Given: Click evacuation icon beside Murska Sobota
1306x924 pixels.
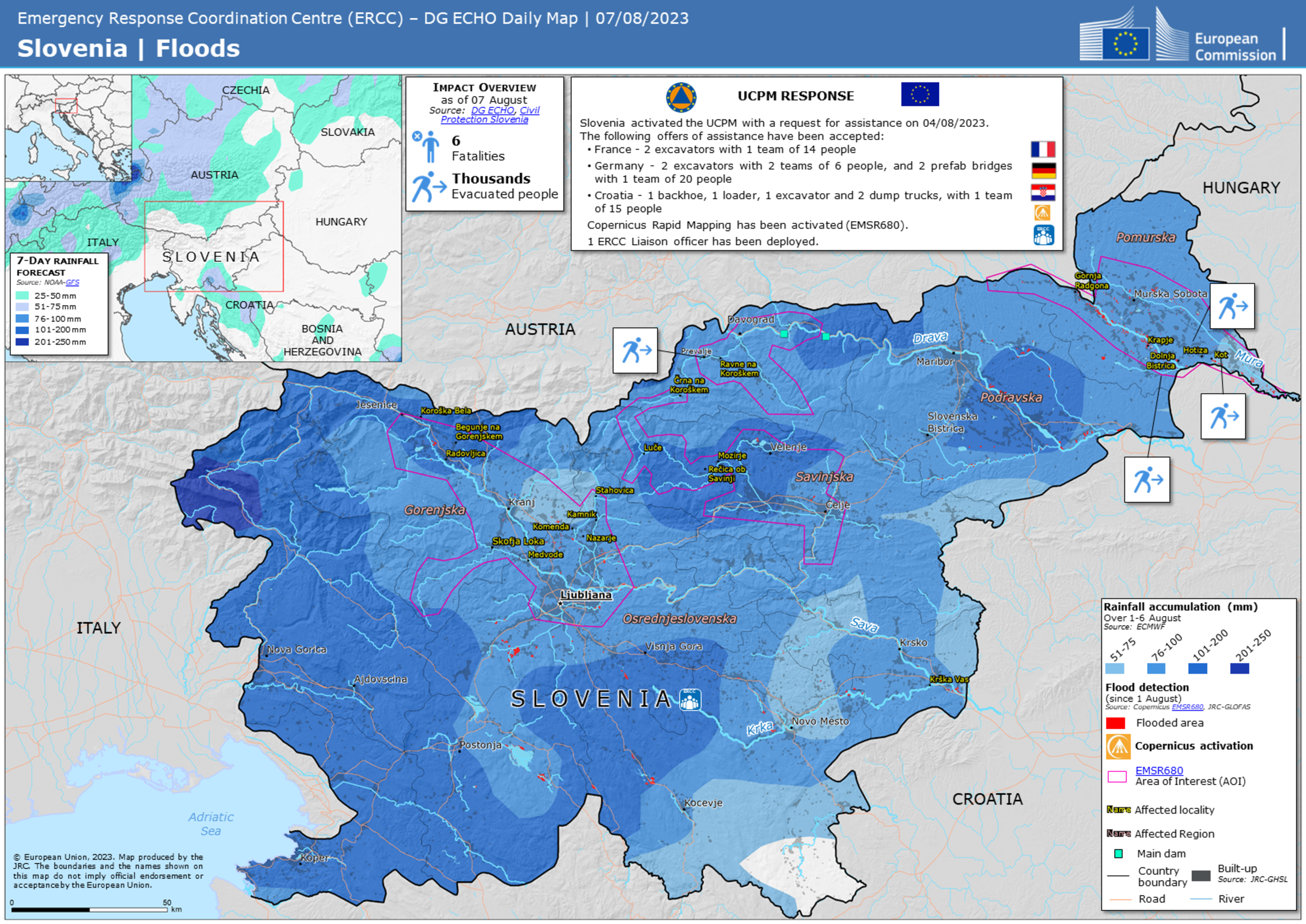Looking at the screenshot, I should [1232, 306].
